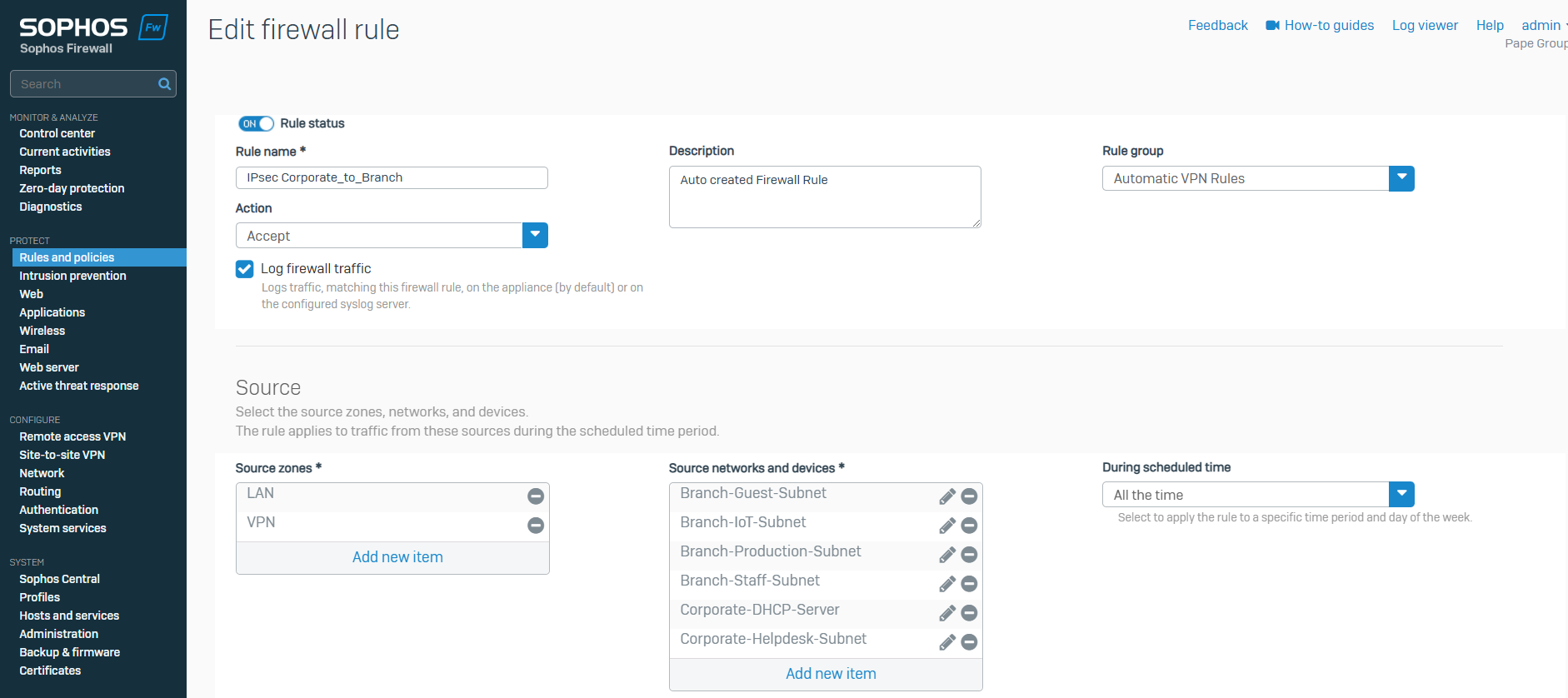Open System services page

click(x=62, y=528)
